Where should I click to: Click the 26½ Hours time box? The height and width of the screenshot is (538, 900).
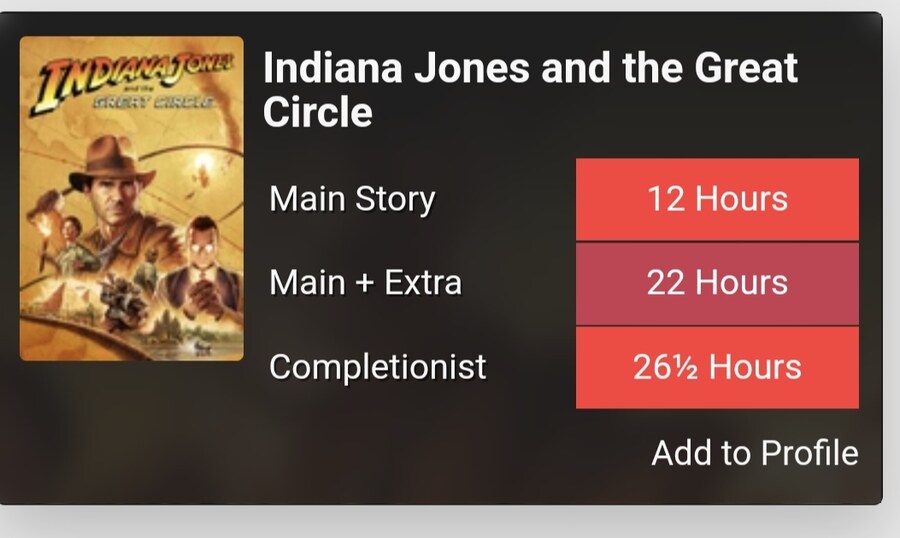point(717,367)
